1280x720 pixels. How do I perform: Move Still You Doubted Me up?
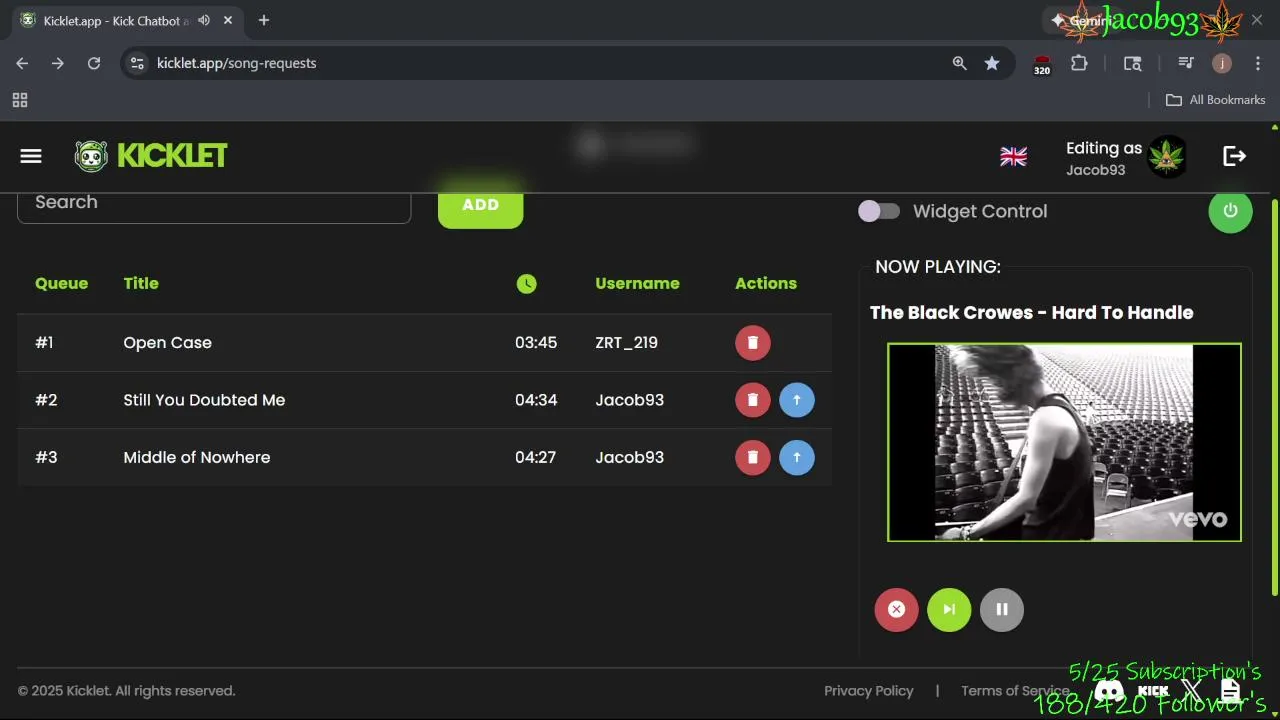click(x=797, y=400)
